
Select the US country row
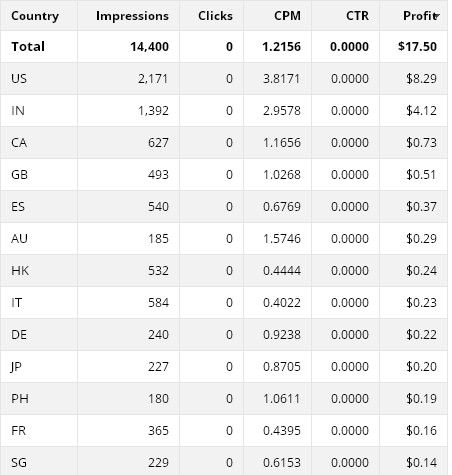point(224,79)
